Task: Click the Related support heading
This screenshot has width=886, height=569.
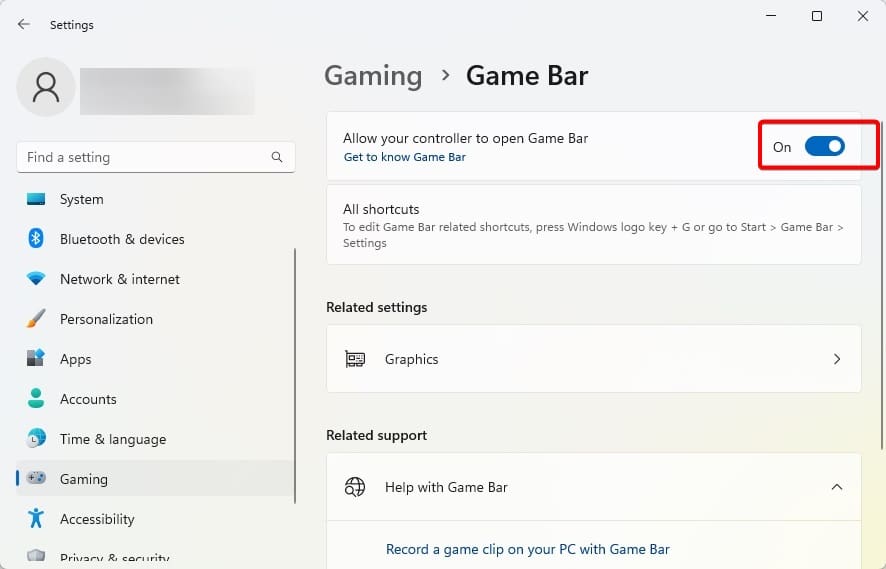Action: (x=376, y=435)
